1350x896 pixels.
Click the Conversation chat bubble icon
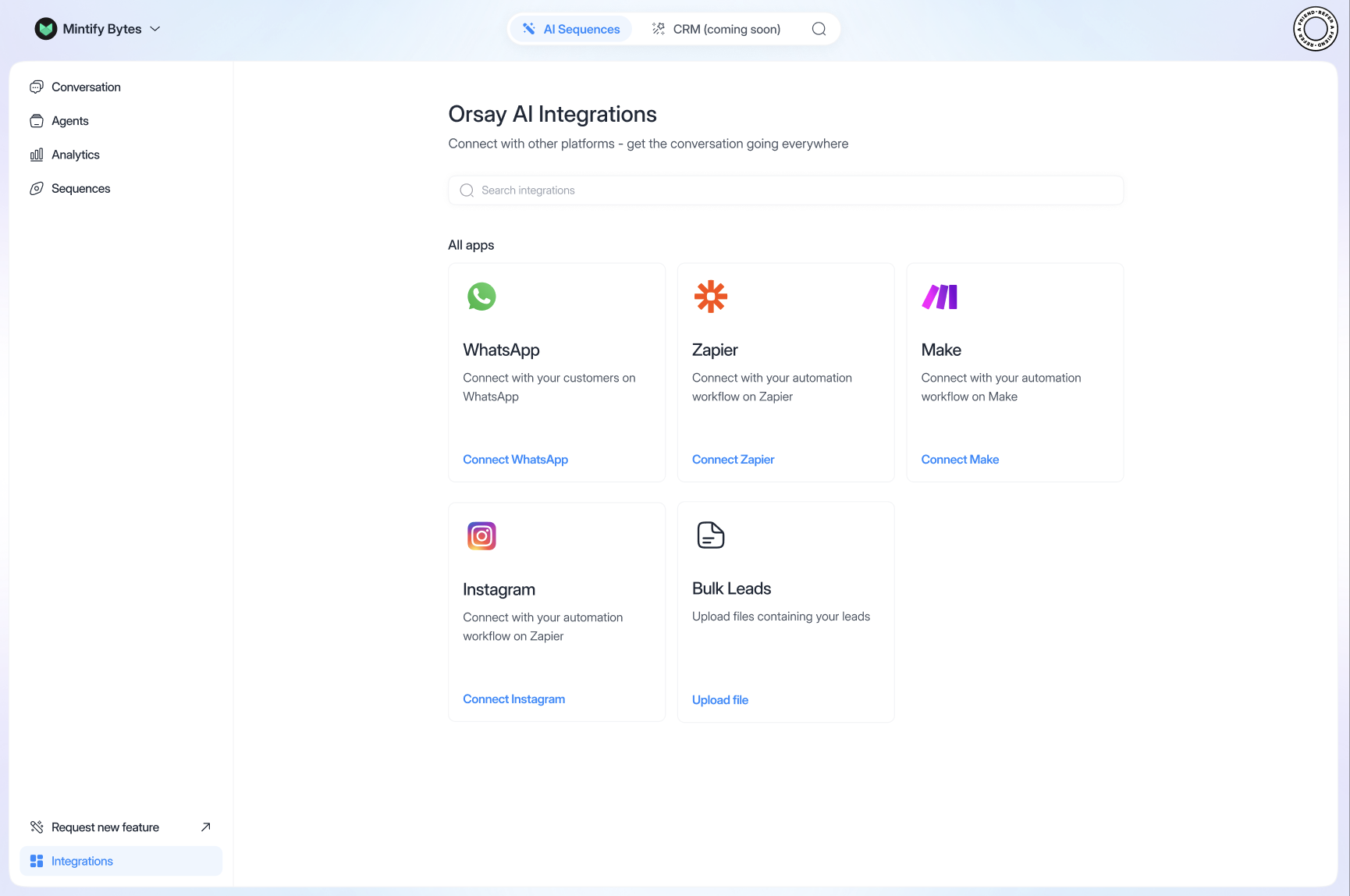click(x=37, y=87)
